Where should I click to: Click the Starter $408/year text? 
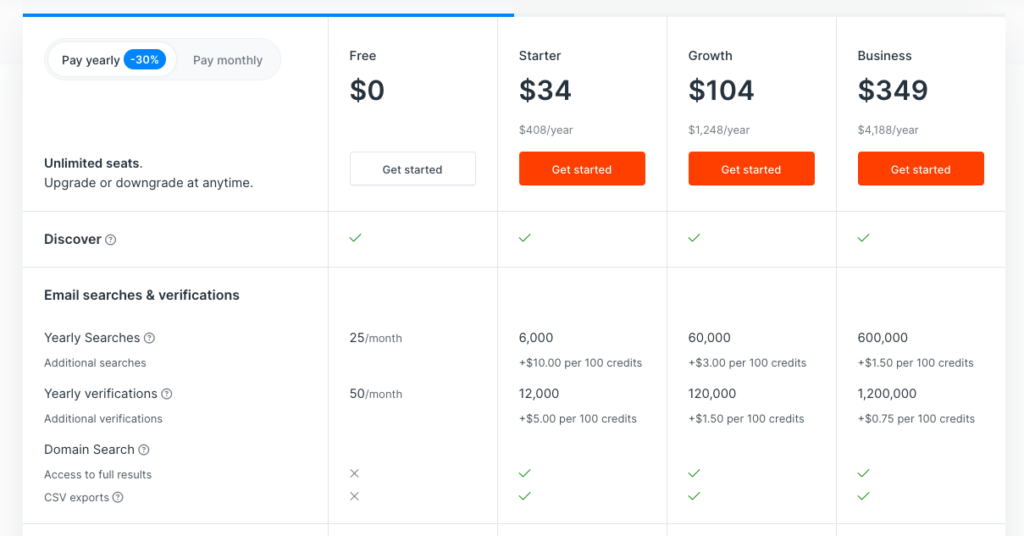(x=546, y=130)
